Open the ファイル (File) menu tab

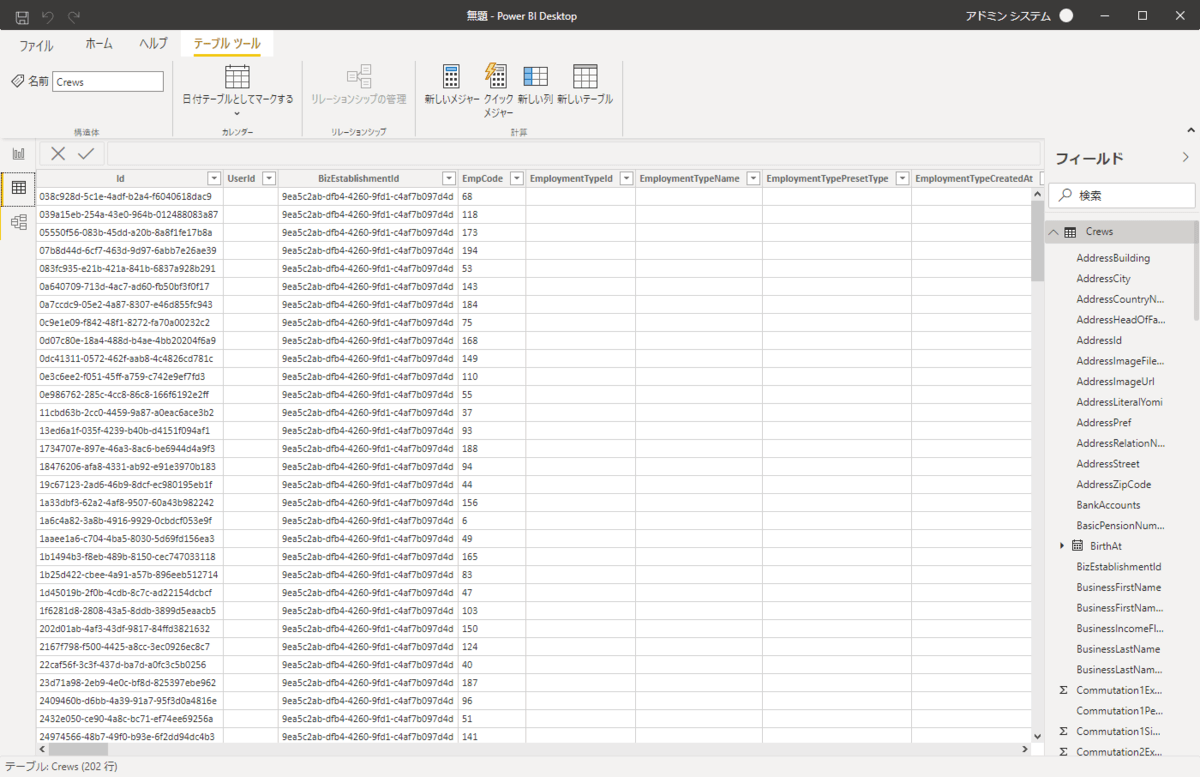pyautogui.click(x=37, y=45)
